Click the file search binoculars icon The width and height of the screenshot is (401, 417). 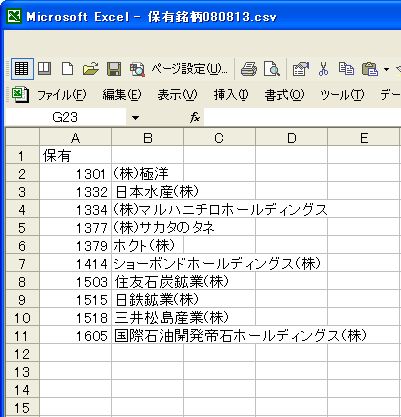tap(137, 70)
